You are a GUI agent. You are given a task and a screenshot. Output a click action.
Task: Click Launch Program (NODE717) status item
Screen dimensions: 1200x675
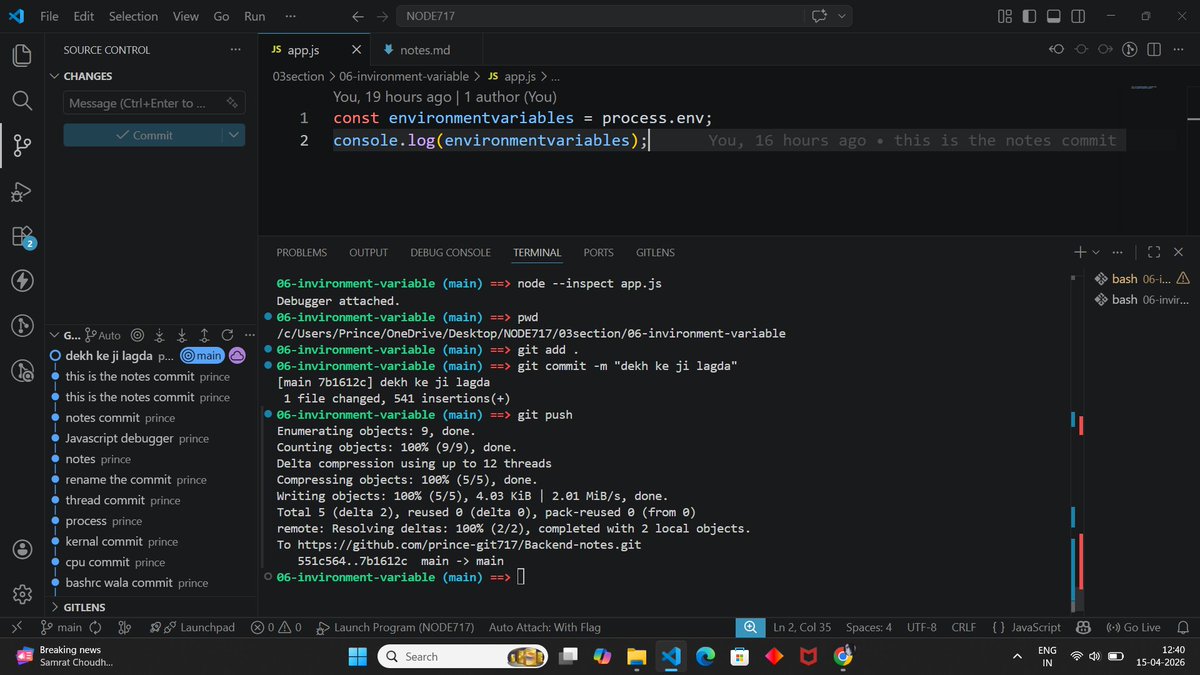[394, 627]
